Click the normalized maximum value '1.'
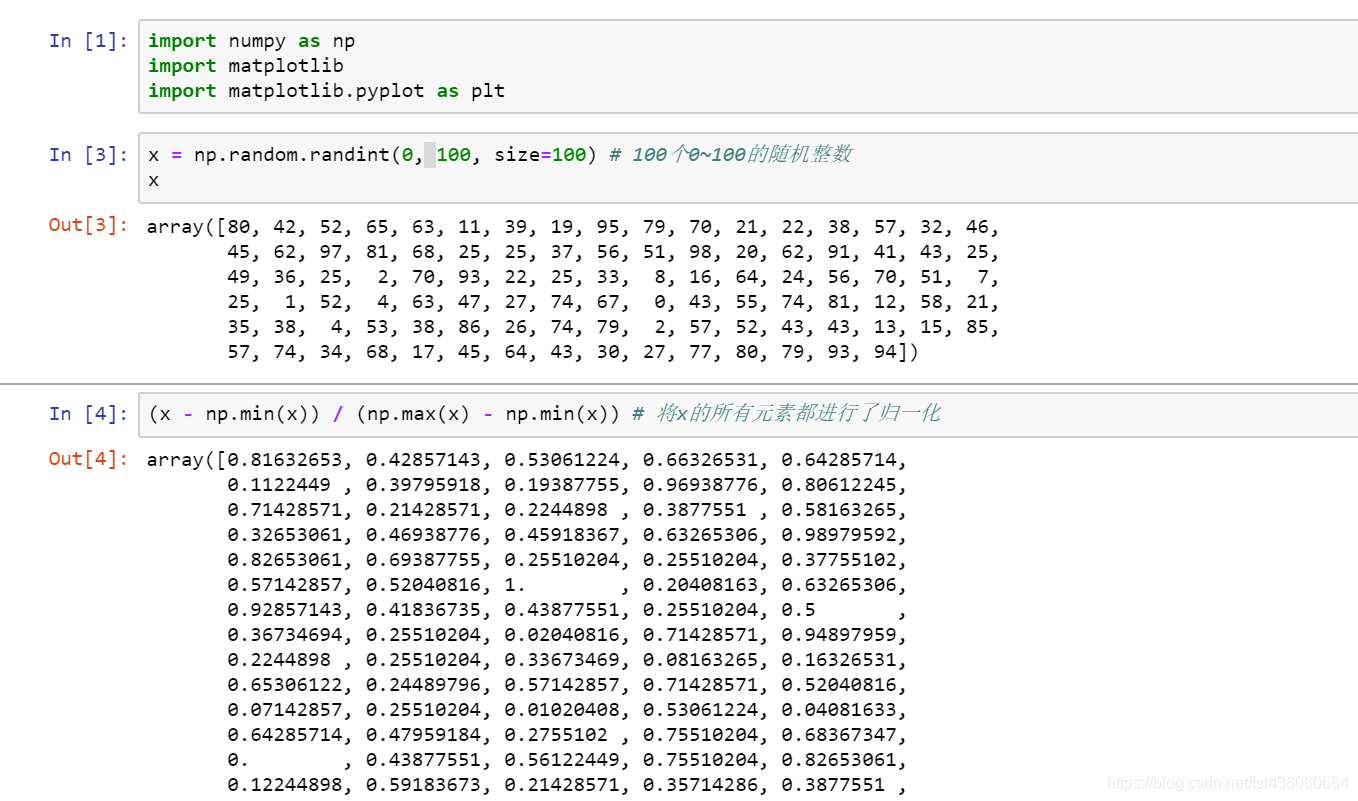The width and height of the screenshot is (1358, 801). click(516, 585)
